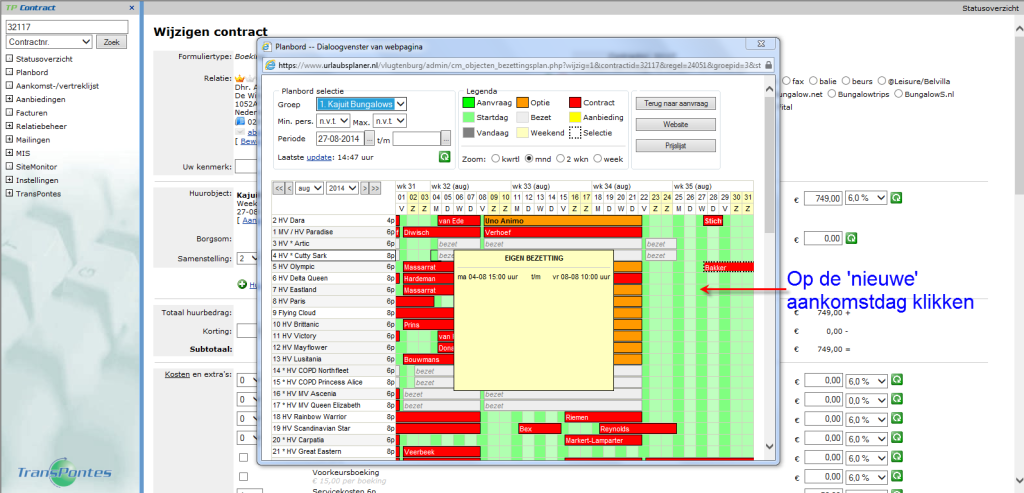Jump forward with the double right arrow
This screenshot has width=1024, height=493.
pos(375,188)
